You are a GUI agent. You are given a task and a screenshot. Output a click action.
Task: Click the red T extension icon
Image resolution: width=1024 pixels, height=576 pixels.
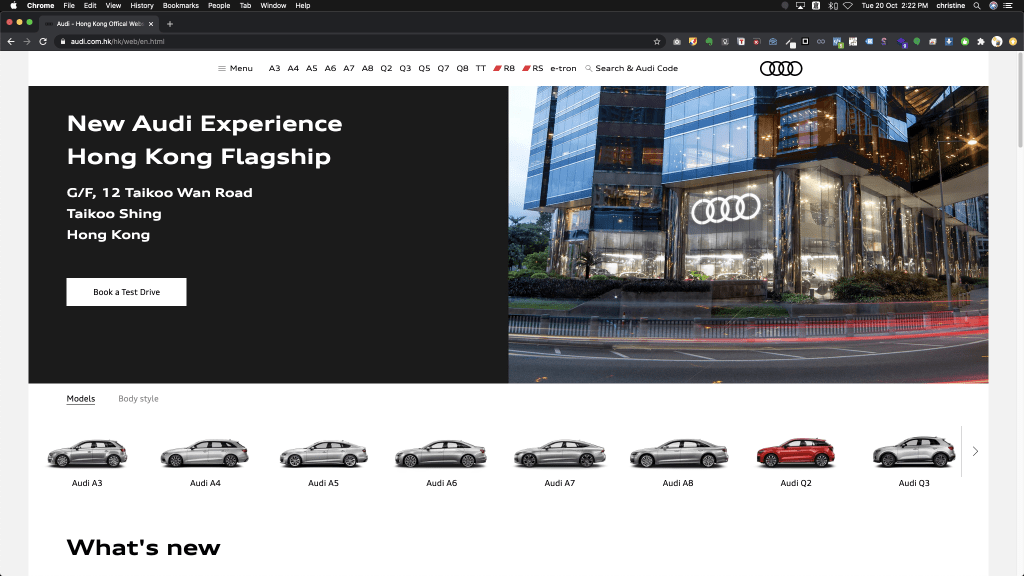[x=741, y=41]
